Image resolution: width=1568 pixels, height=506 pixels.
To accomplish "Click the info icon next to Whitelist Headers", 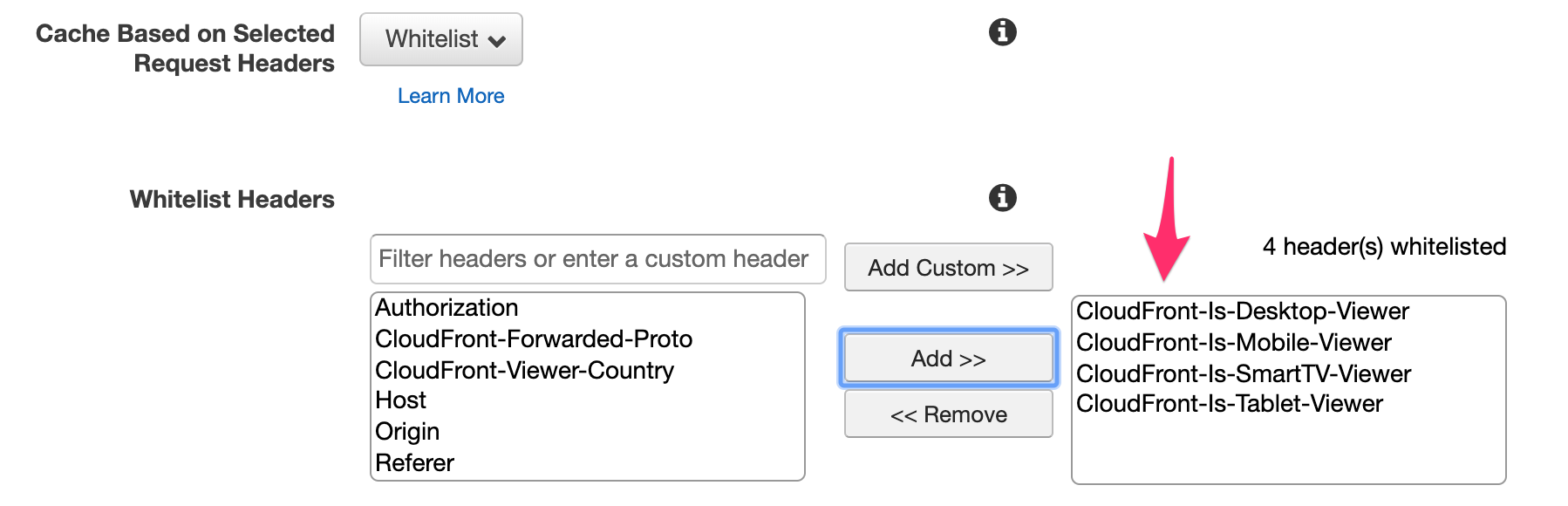I will pyautogui.click(x=1001, y=197).
